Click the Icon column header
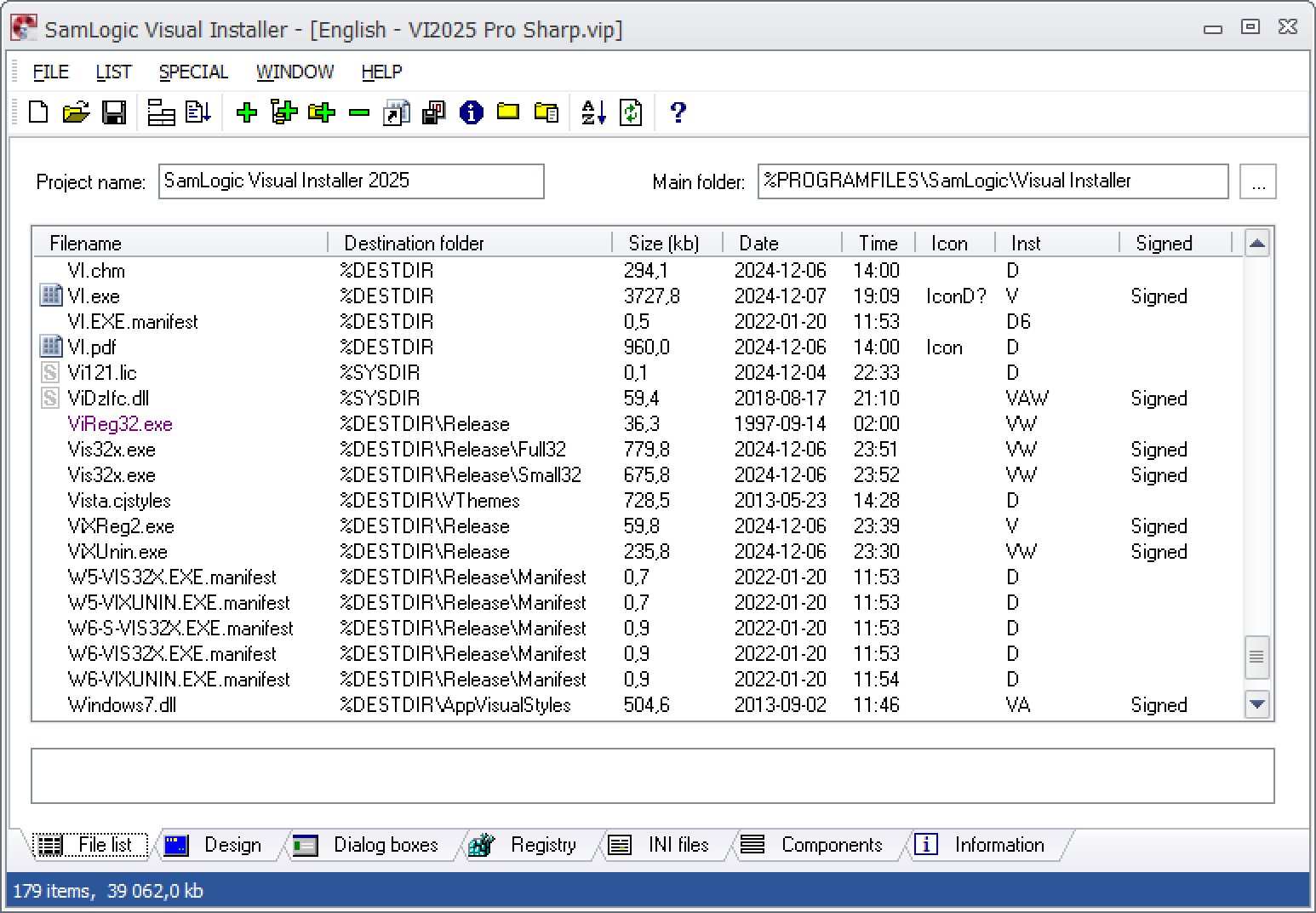 (955, 244)
